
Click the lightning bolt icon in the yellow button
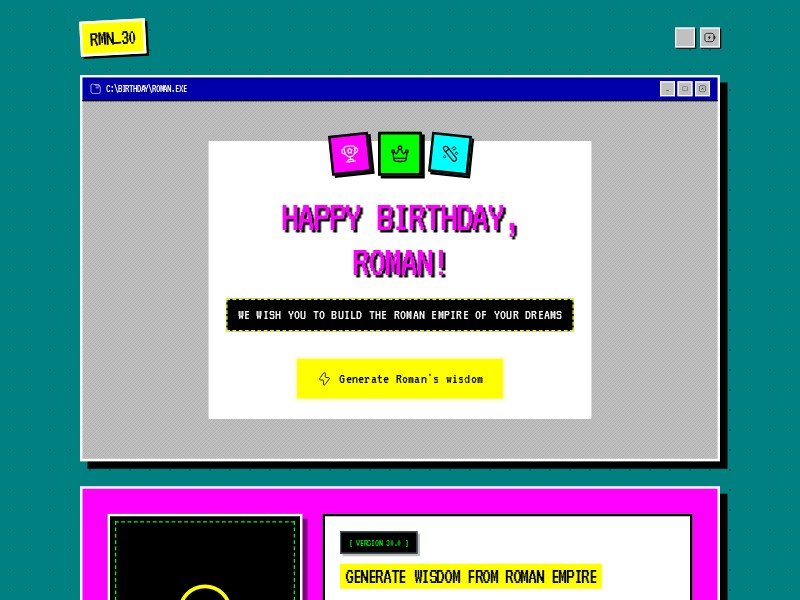(324, 379)
